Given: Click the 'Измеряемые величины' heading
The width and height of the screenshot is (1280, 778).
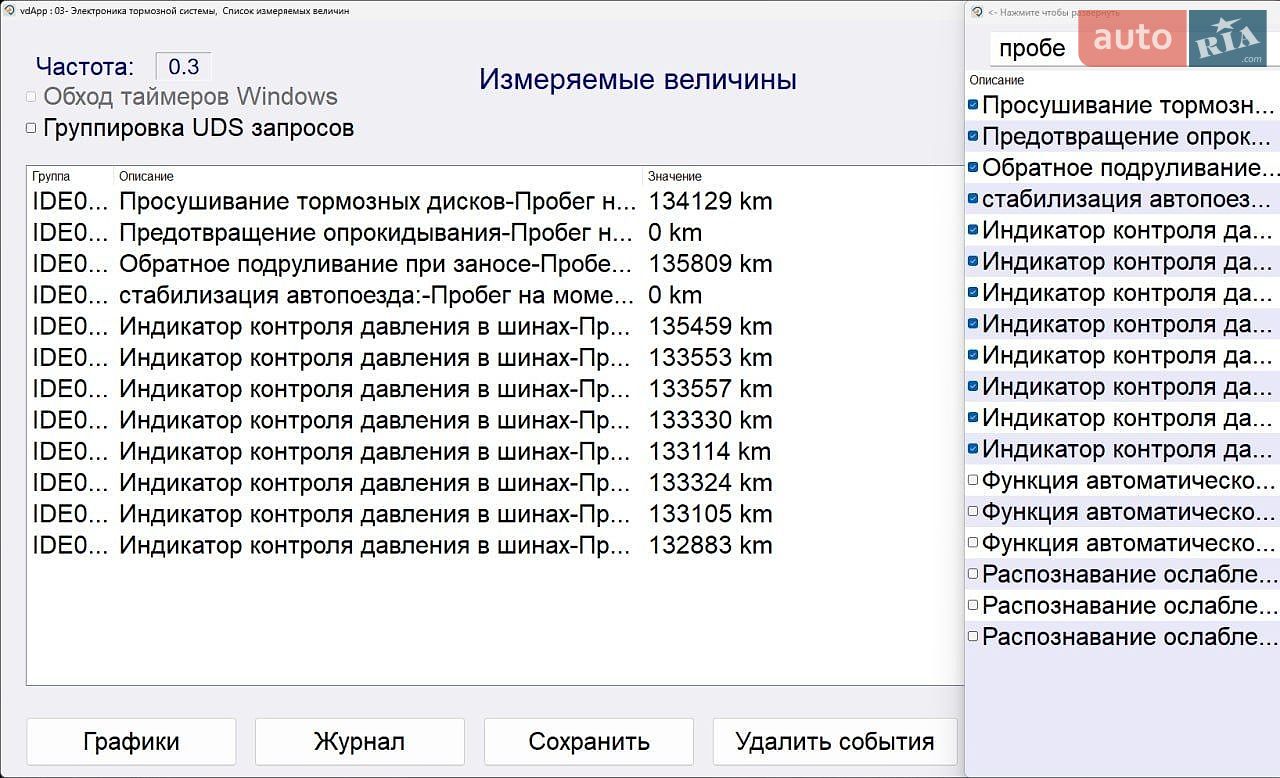Looking at the screenshot, I should tap(638, 79).
